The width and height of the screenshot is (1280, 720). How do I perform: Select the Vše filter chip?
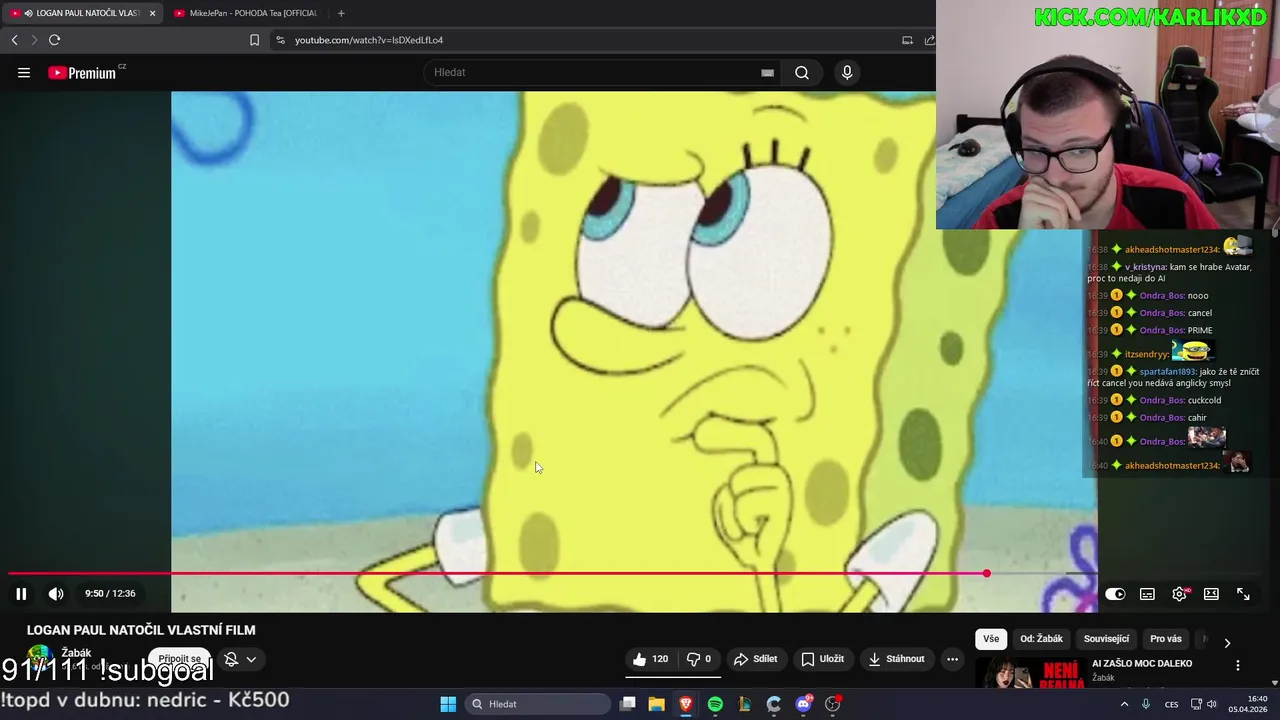(x=991, y=639)
